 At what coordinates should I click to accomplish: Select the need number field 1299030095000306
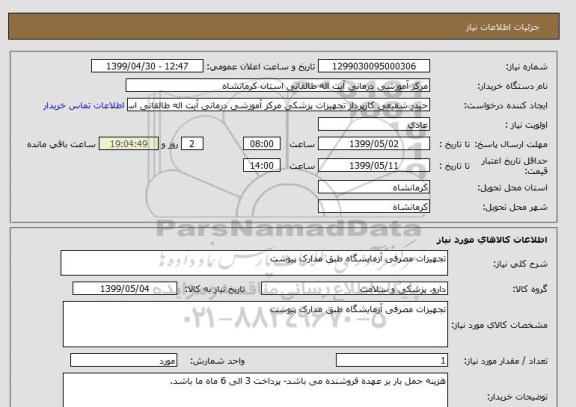click(374, 66)
